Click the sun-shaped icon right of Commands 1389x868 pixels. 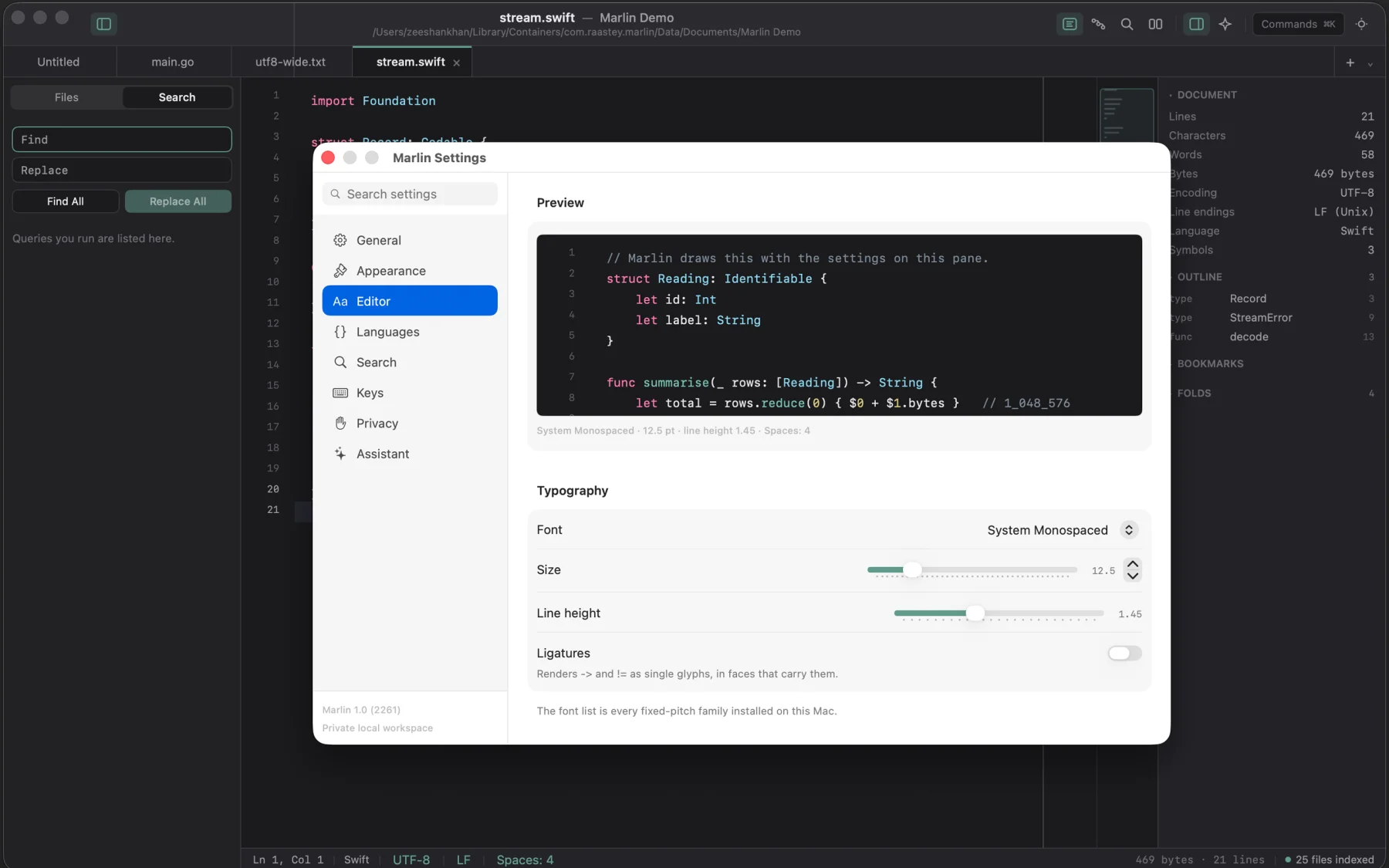pyautogui.click(x=1362, y=24)
